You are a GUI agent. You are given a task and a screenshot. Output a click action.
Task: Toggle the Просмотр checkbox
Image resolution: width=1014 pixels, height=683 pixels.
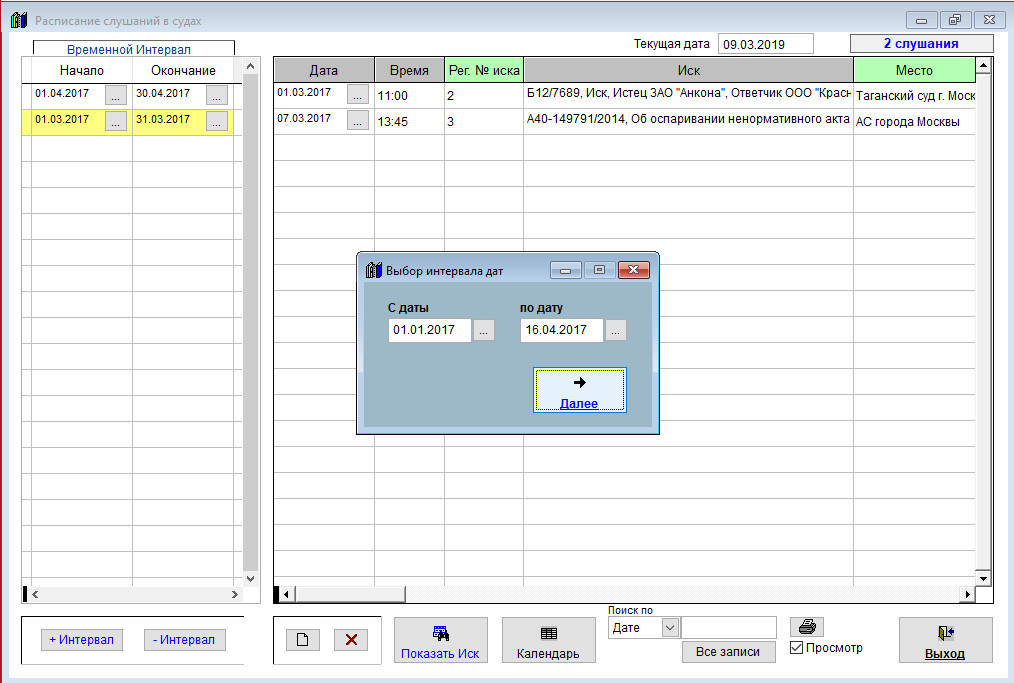coord(797,647)
